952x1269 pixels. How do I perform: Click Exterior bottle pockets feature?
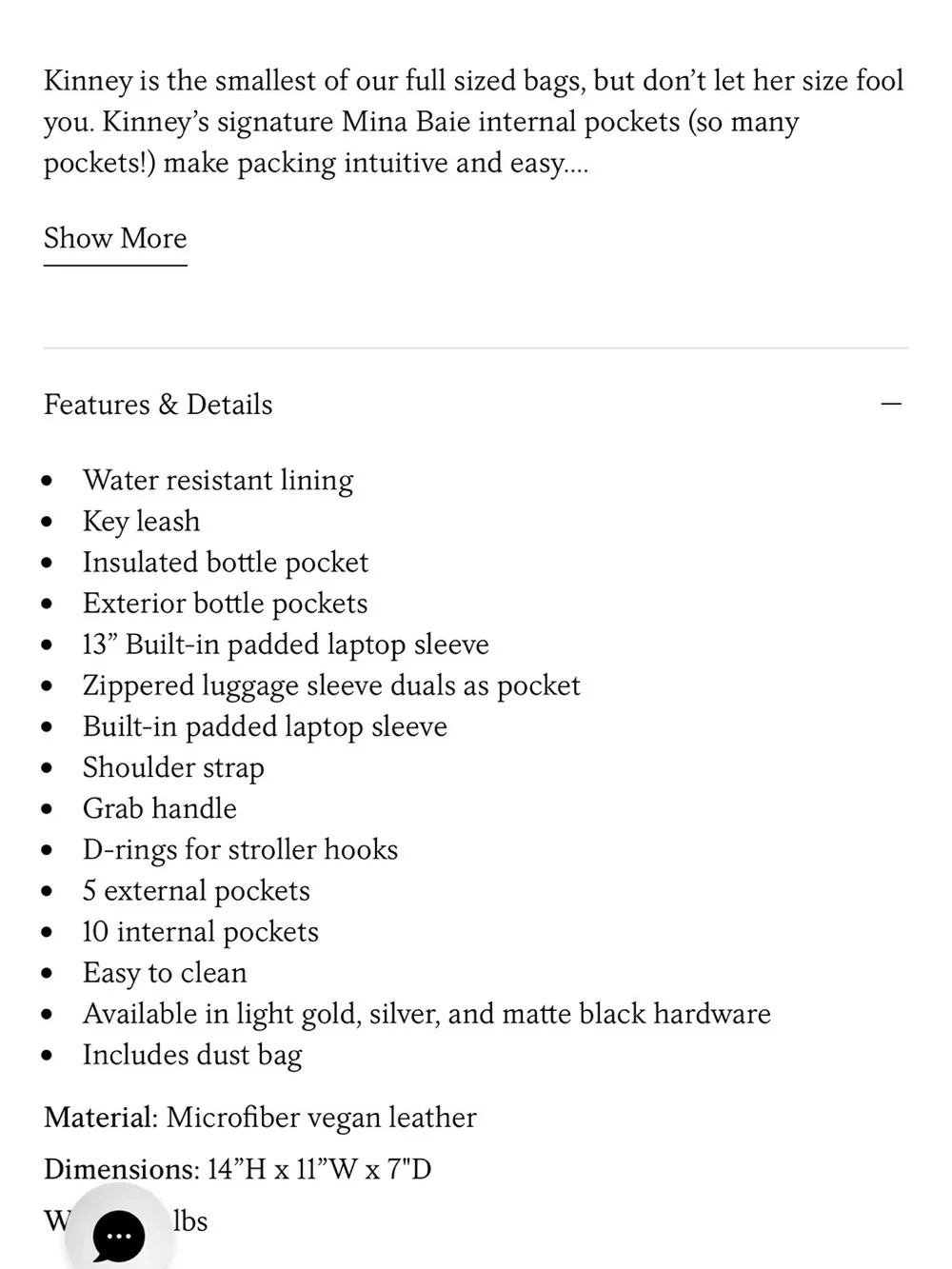coord(226,604)
